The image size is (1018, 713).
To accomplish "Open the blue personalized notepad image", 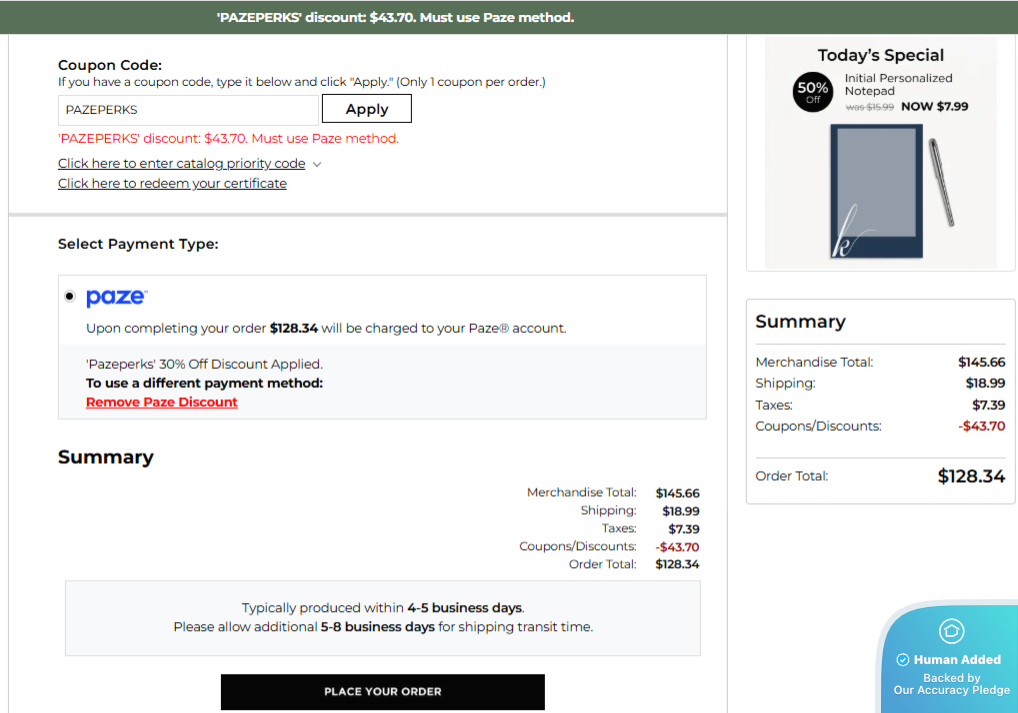I will point(876,192).
